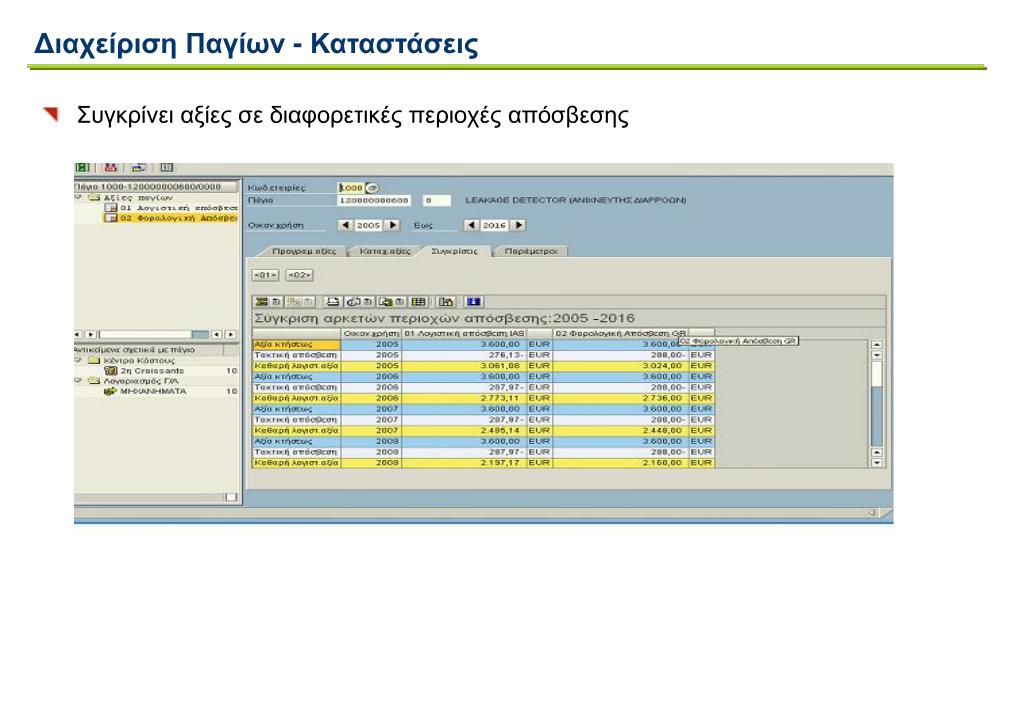Click the graphic chart icon in grid toolbar
Image resolution: width=1023 pixels, height=708 pixels.
[x=446, y=301]
